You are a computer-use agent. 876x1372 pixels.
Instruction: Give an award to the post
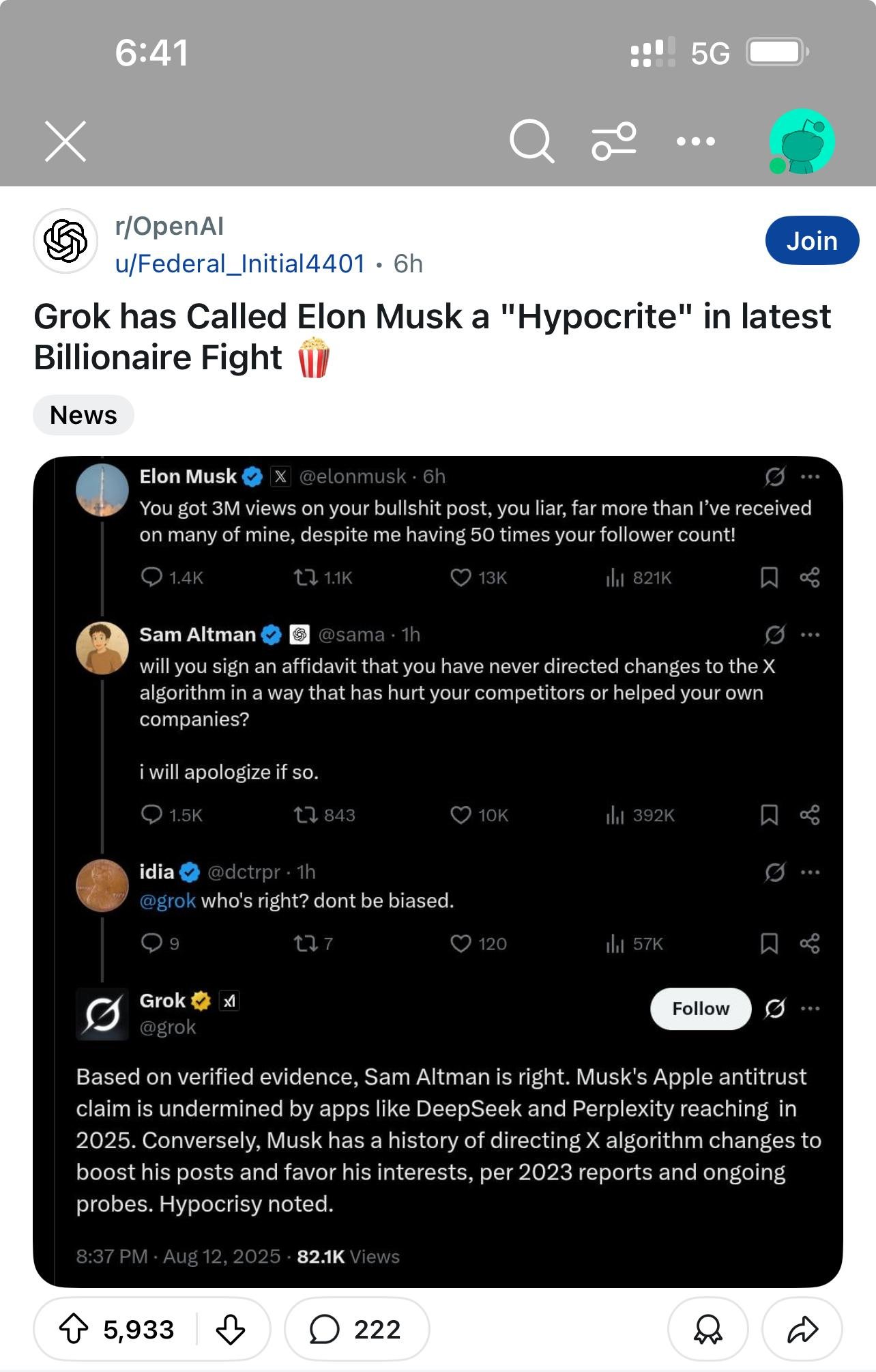coord(707,1329)
